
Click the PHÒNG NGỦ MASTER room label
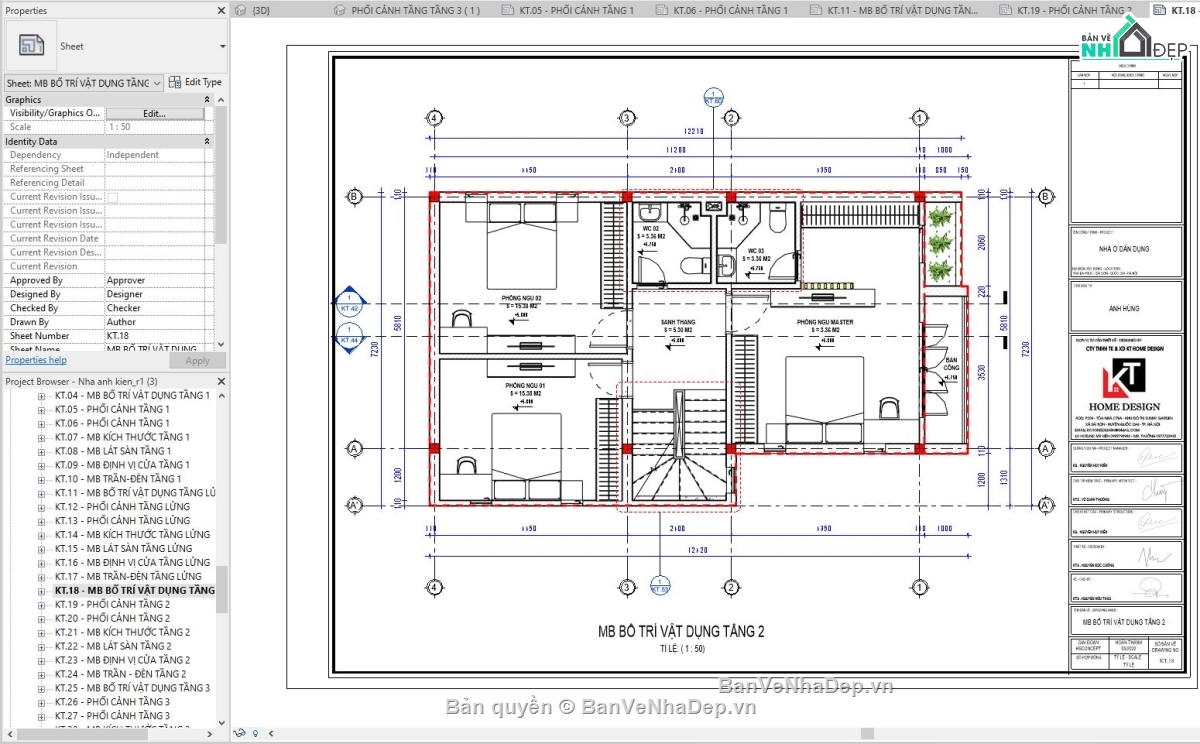pos(825,323)
